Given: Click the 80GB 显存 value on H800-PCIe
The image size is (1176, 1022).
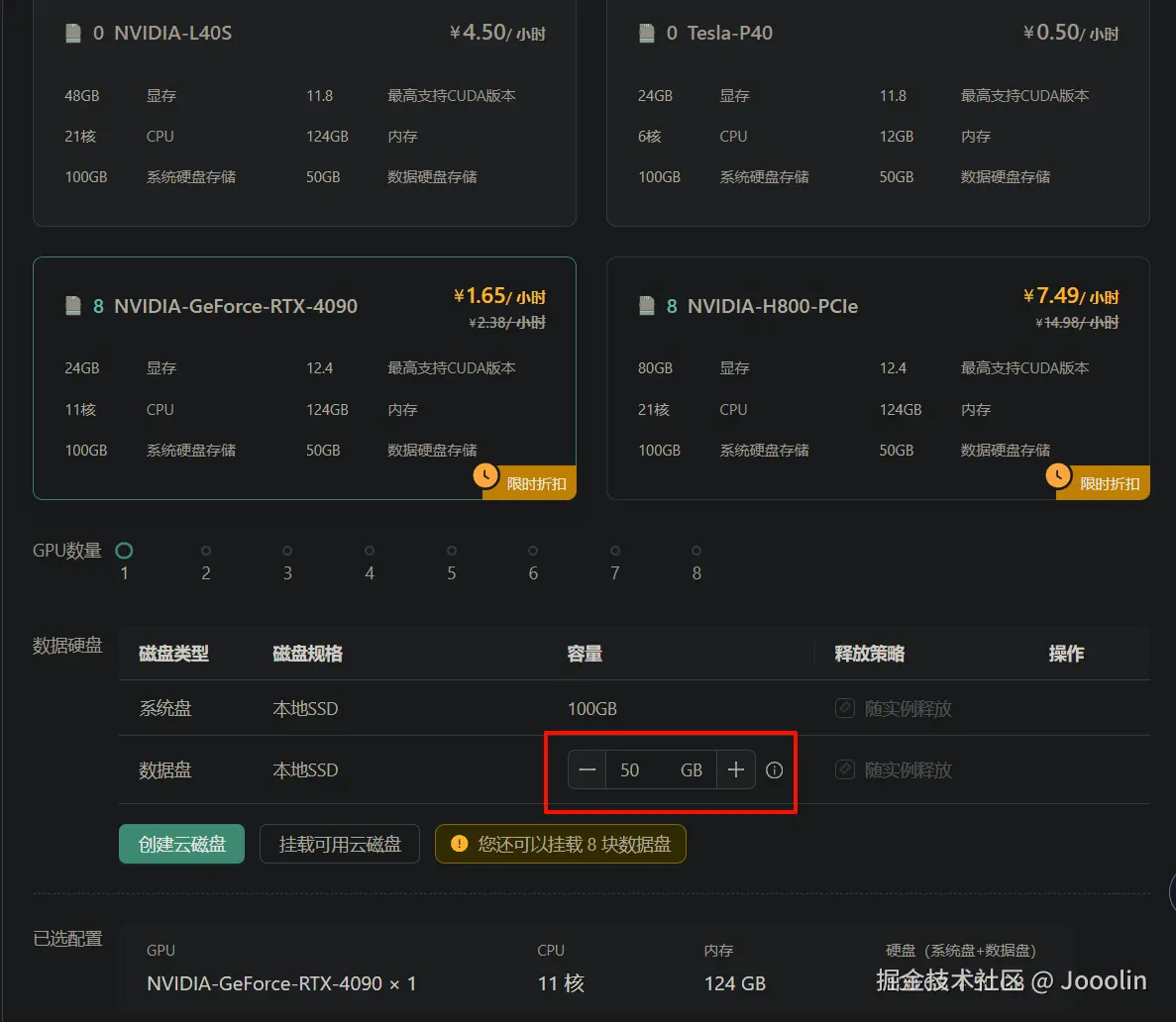Looking at the screenshot, I should [656, 368].
